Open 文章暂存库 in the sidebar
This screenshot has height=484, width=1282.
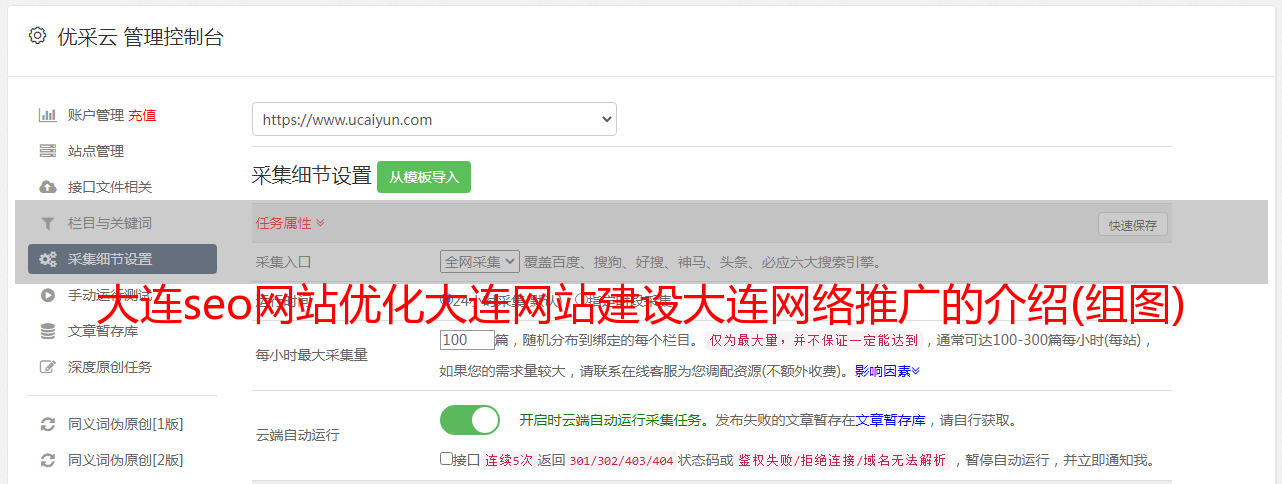(x=103, y=331)
